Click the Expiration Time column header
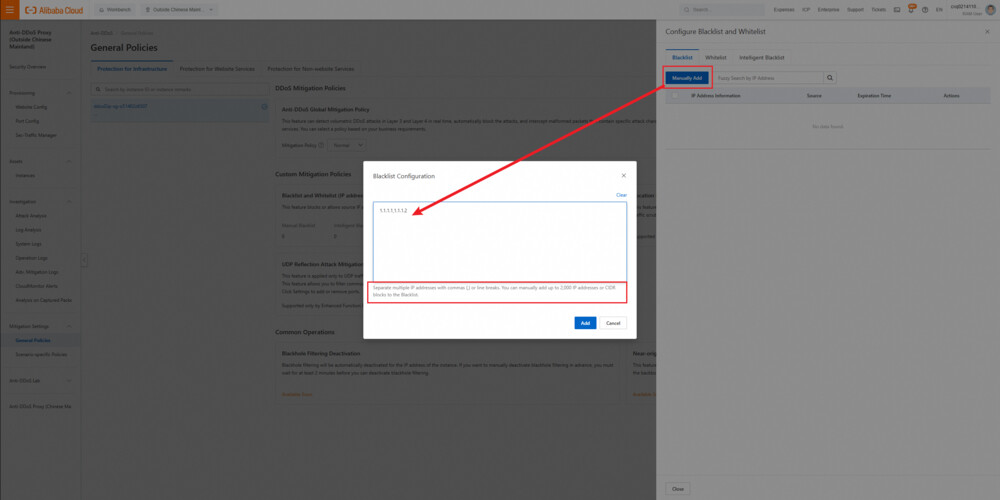The height and width of the screenshot is (500, 1000). pyautogui.click(x=874, y=96)
